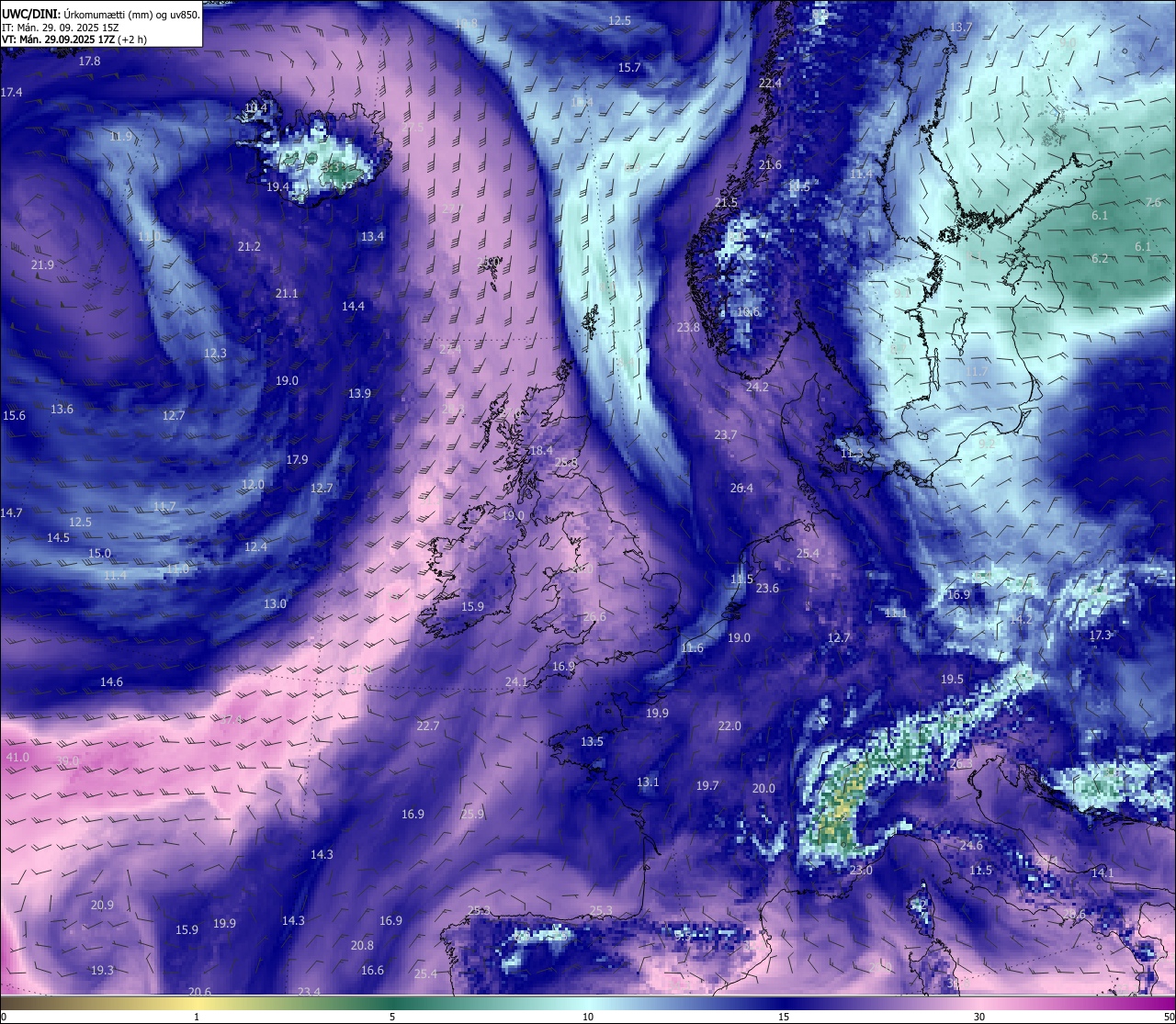Click the legend tick label 50
This screenshot has height=1024, width=1176.
pos(1169,1017)
